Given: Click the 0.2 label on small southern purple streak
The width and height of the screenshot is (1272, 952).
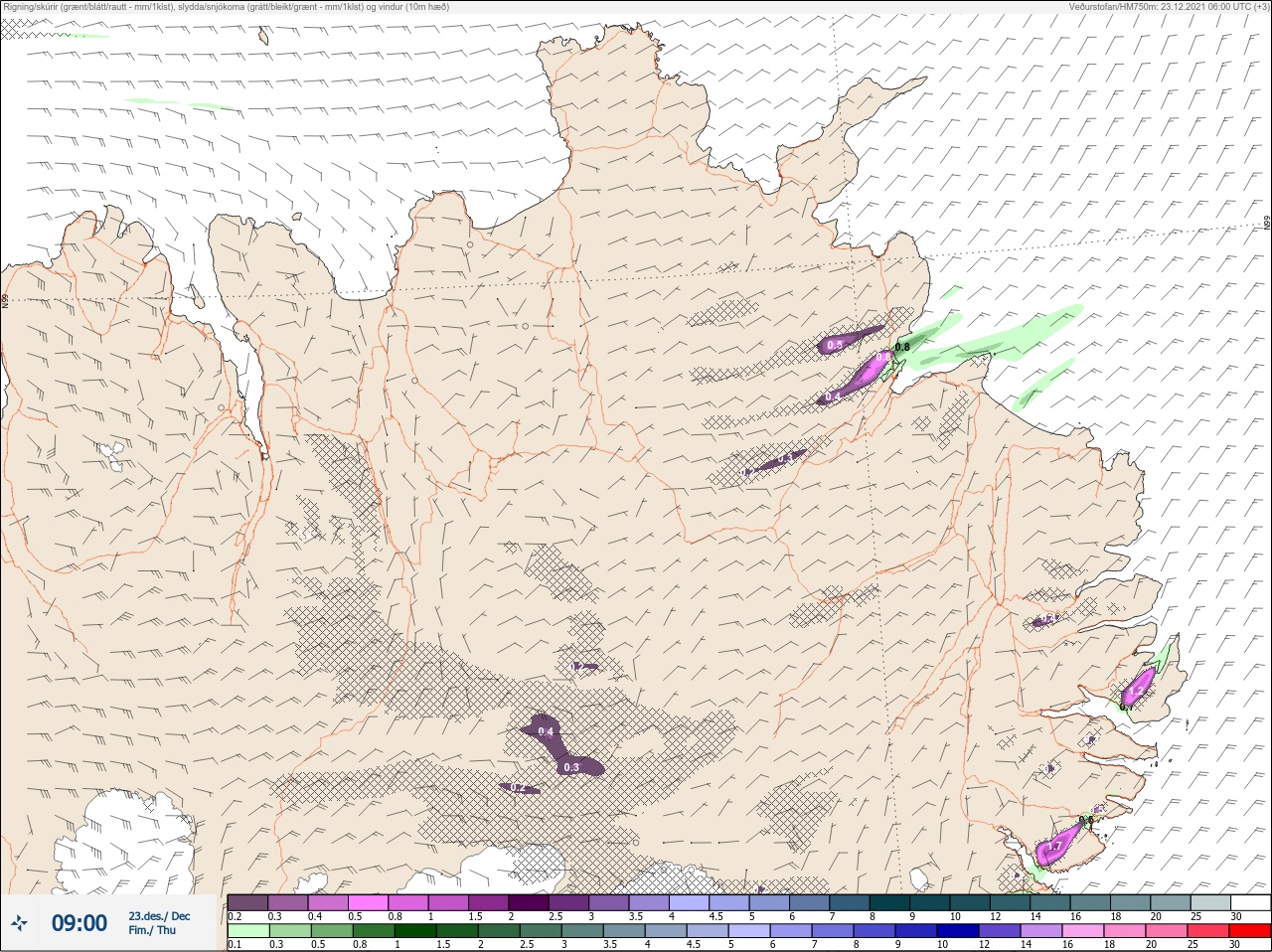Looking at the screenshot, I should coord(517,787).
